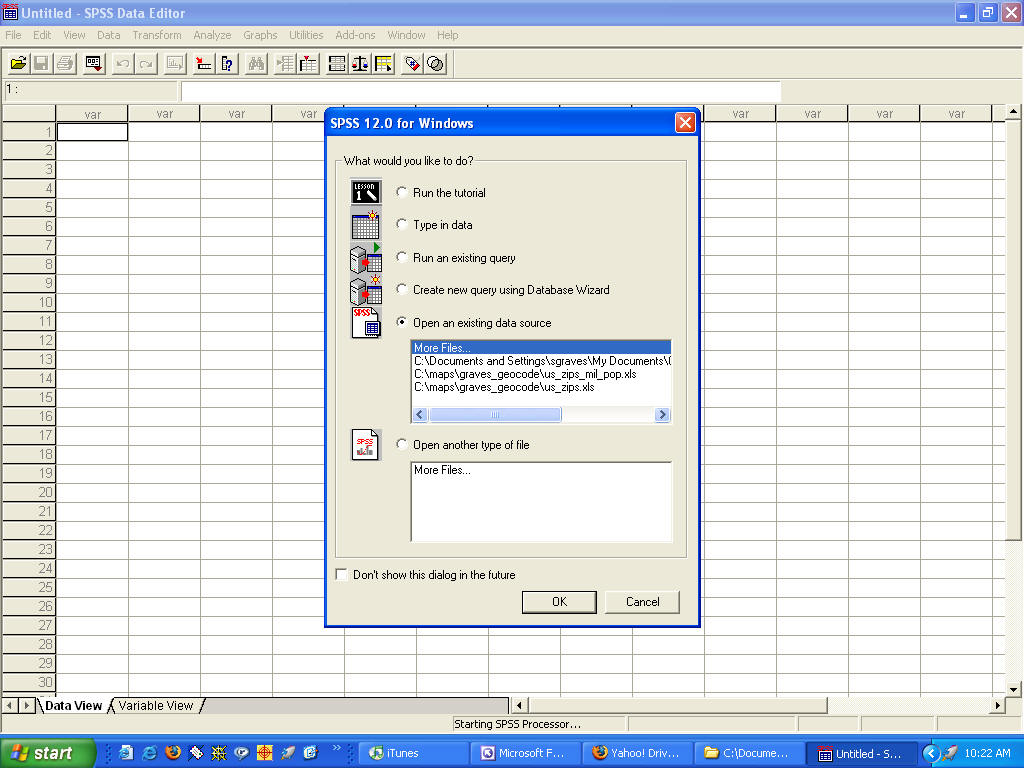Switch to iTunes taskbar button
The height and width of the screenshot is (768, 1024).
coord(411,753)
